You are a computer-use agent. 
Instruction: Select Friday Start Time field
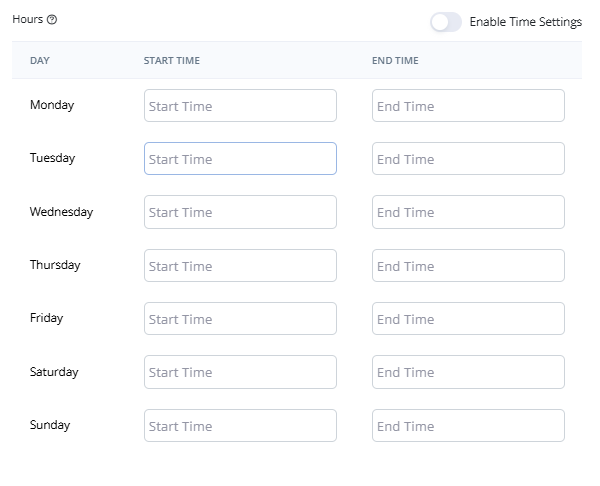coord(240,319)
